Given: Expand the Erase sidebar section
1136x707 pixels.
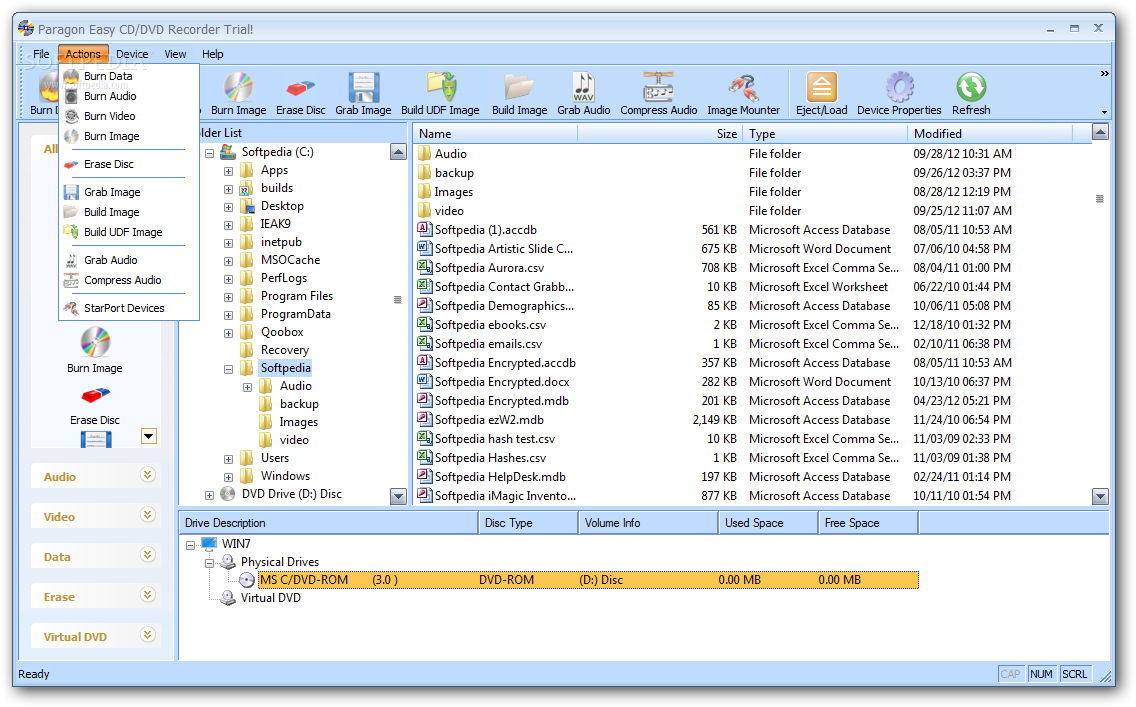Looking at the screenshot, I should 148,595.
